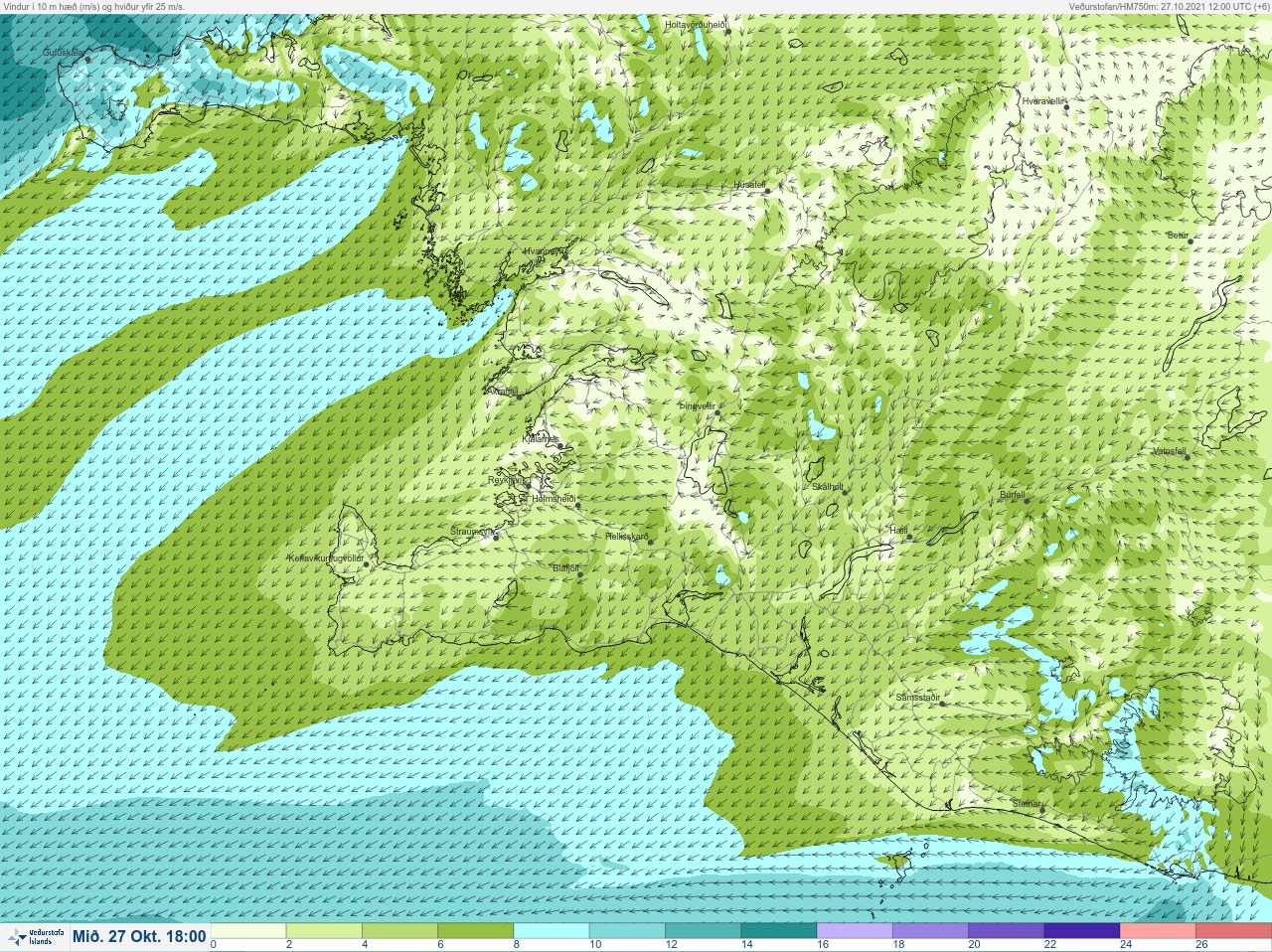This screenshot has width=1272, height=952.
Task: Click the legend value '26'
Action: [x=1201, y=944]
